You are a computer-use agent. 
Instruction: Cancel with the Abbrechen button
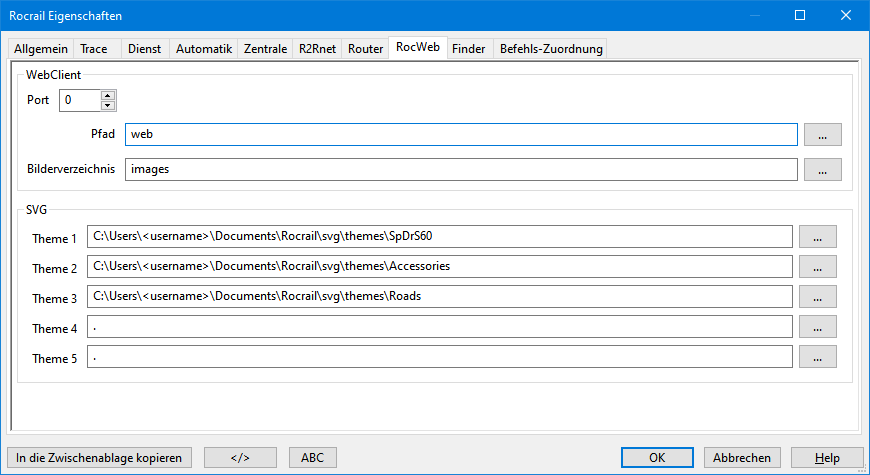tap(741, 457)
